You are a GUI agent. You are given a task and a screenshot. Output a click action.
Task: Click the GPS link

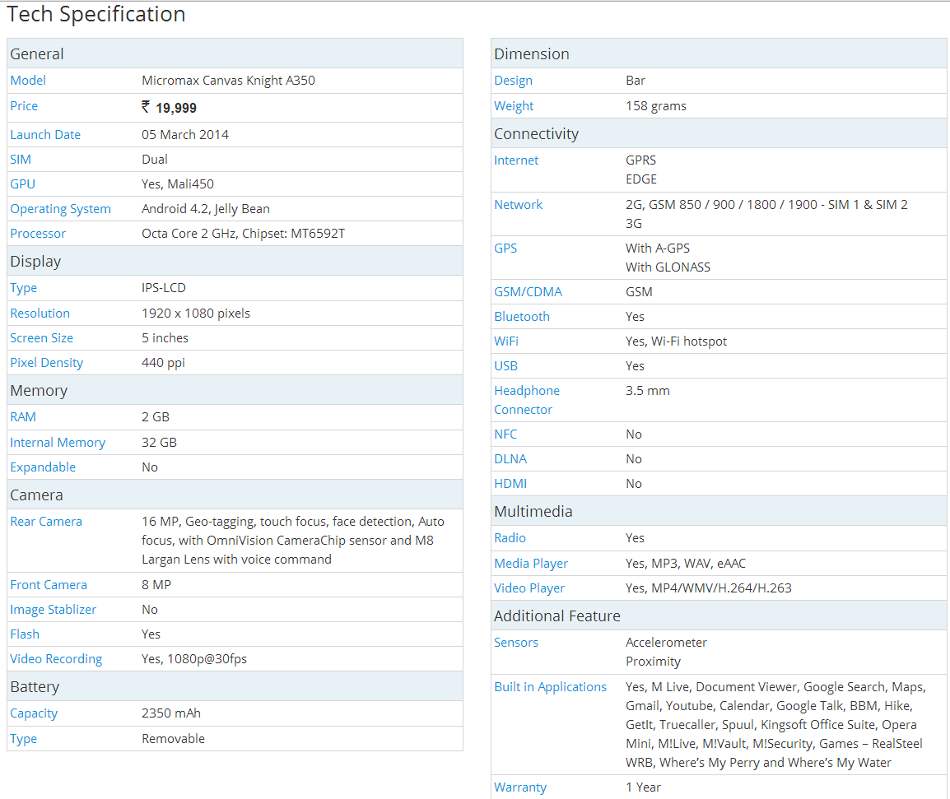tap(505, 248)
